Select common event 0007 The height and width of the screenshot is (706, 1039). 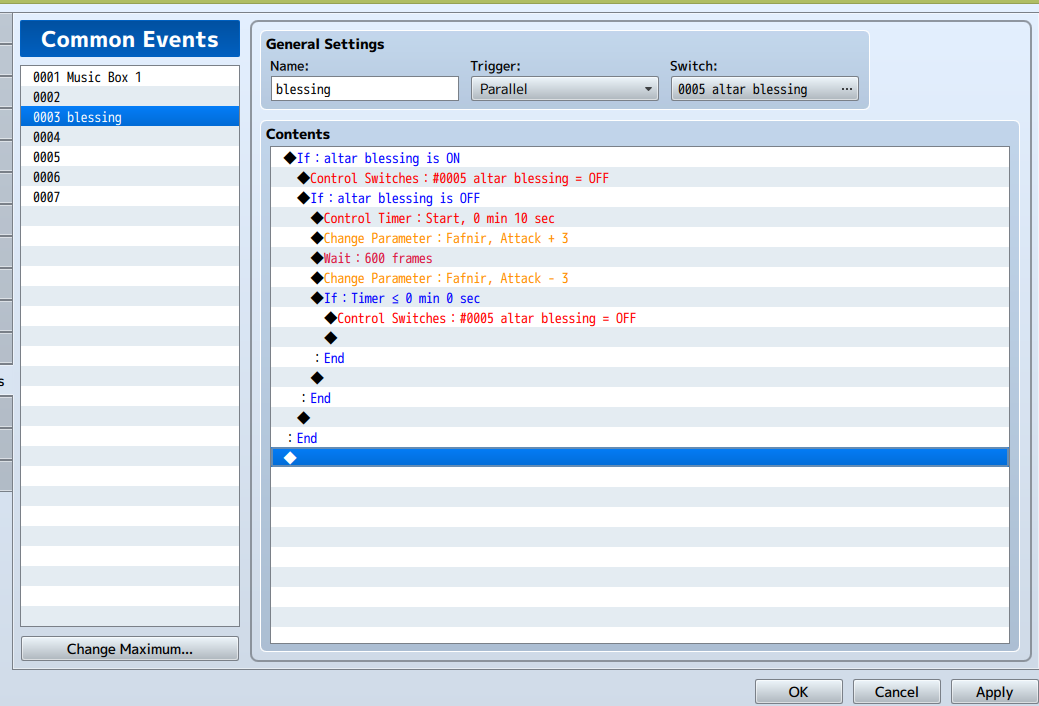[x=130, y=197]
